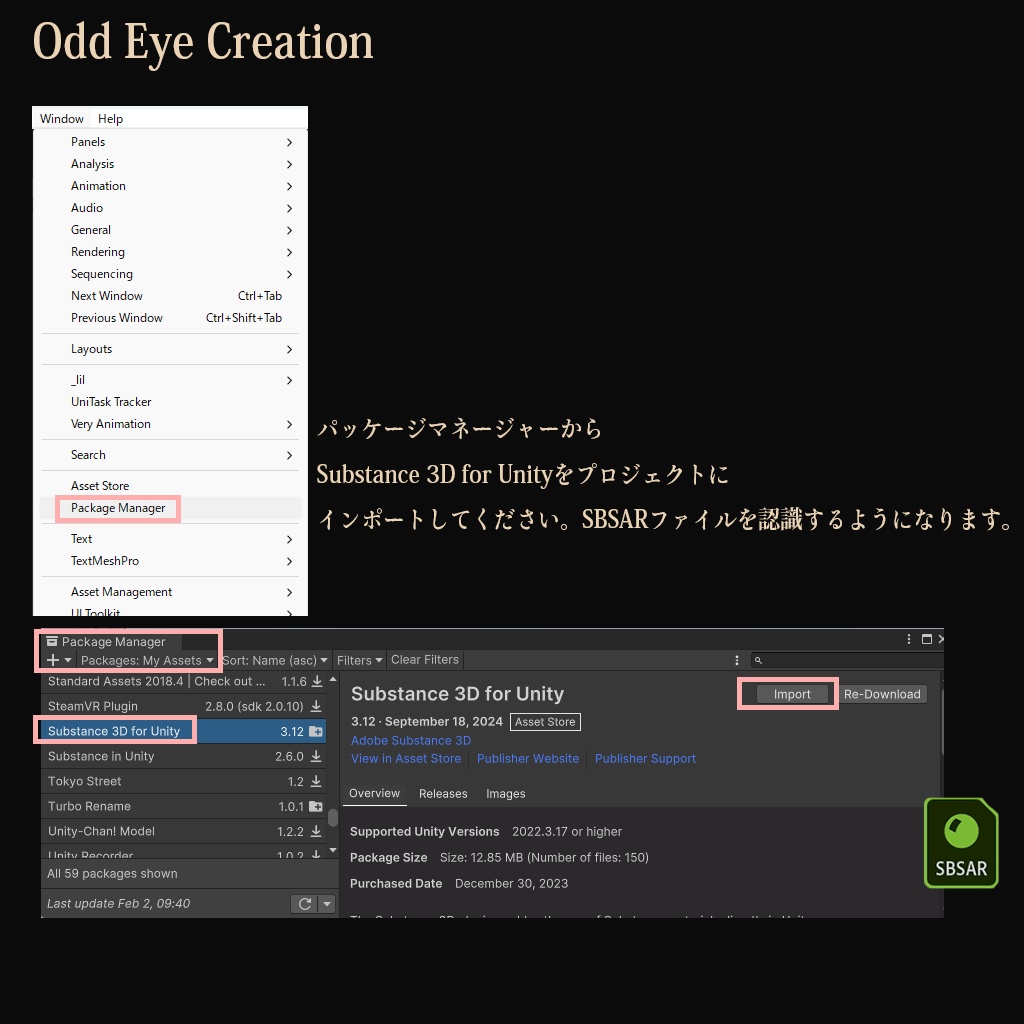Open the Publisher Support link

click(x=645, y=759)
